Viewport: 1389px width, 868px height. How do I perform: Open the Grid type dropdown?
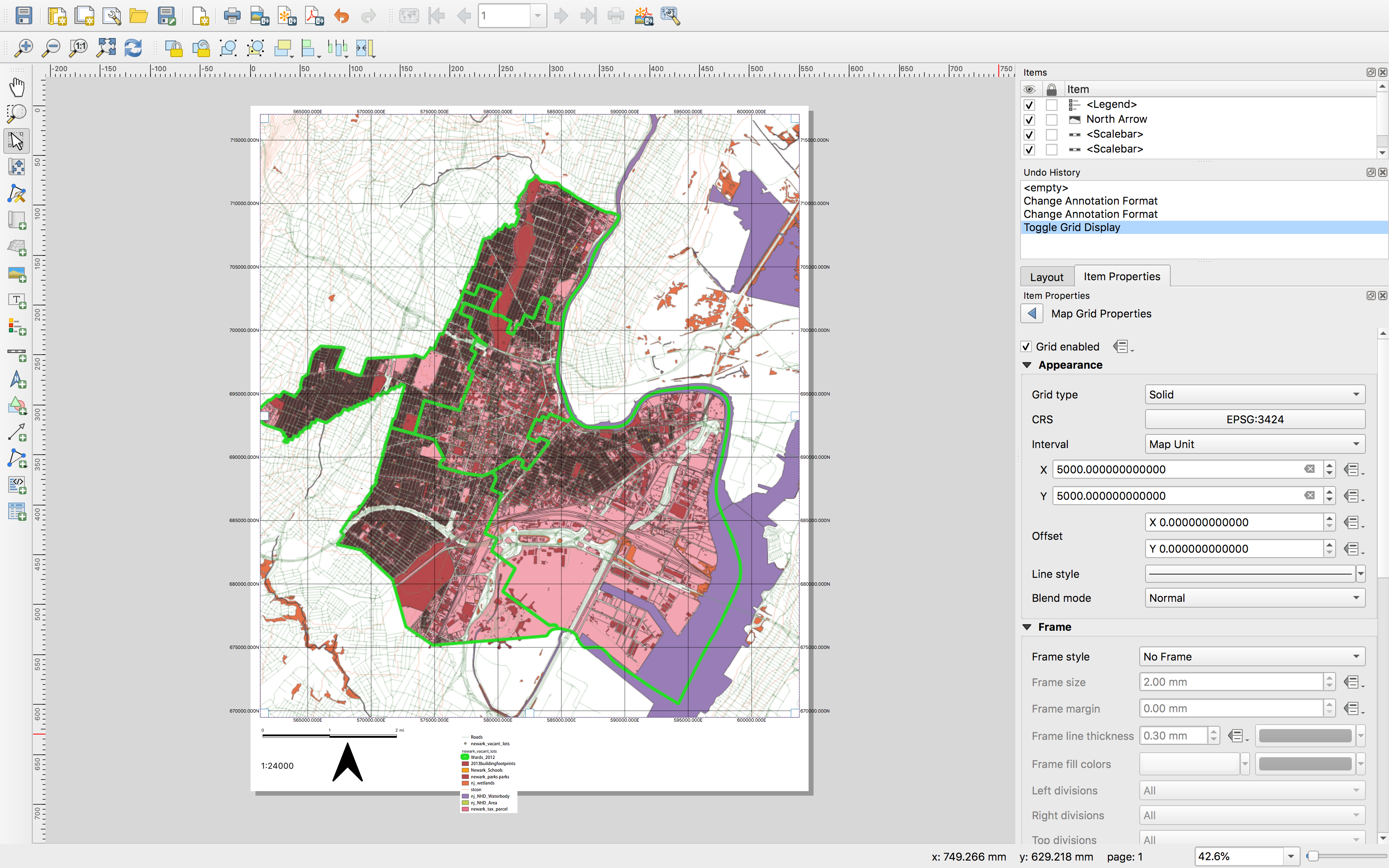click(x=1254, y=394)
